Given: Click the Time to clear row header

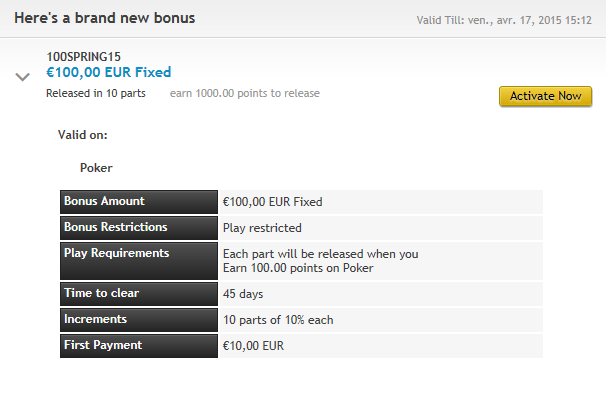Looking at the screenshot, I should coord(138,294).
